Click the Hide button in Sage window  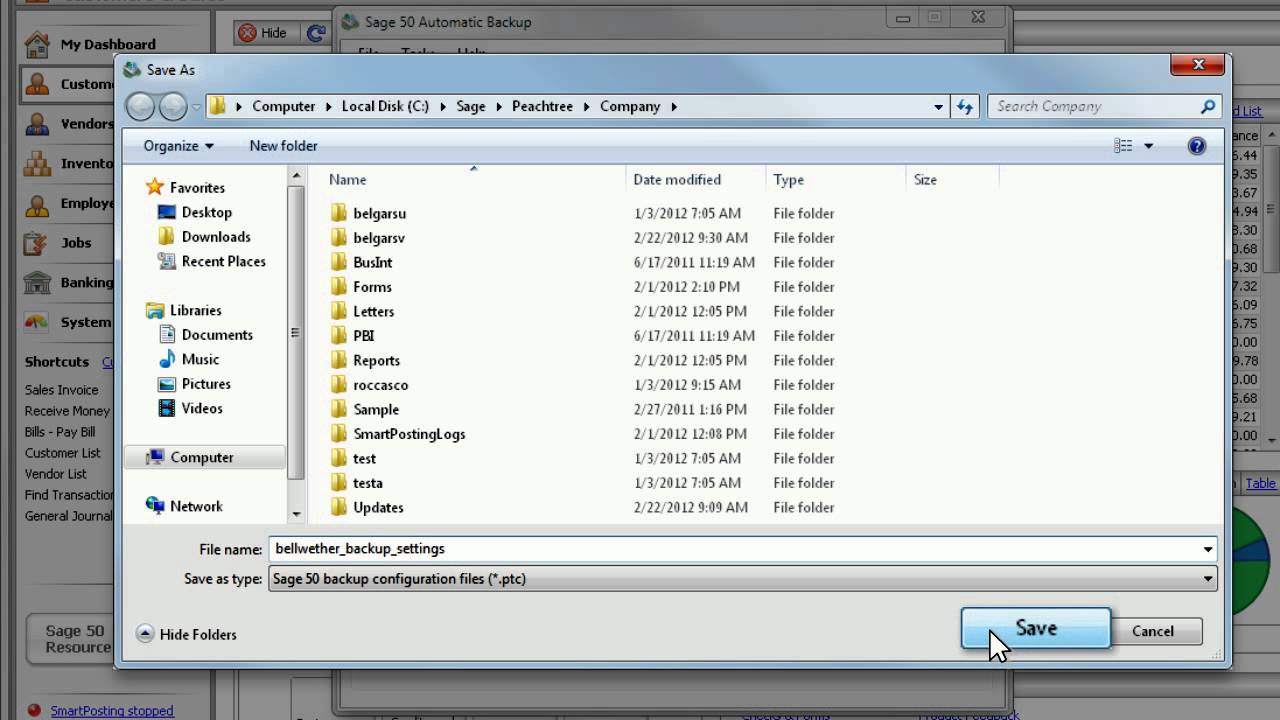(262, 33)
